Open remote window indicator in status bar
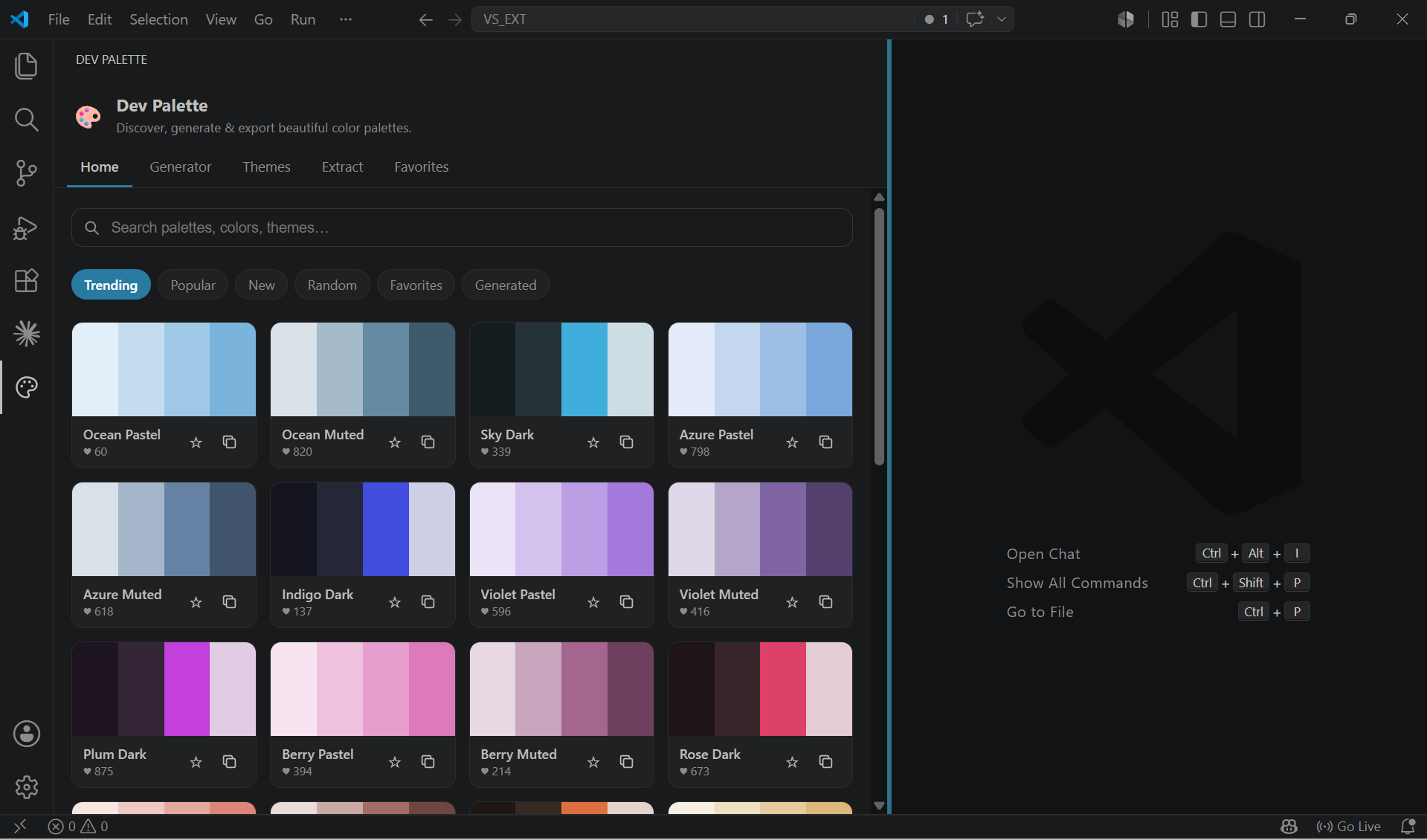Image resolution: width=1427 pixels, height=840 pixels. [20, 827]
